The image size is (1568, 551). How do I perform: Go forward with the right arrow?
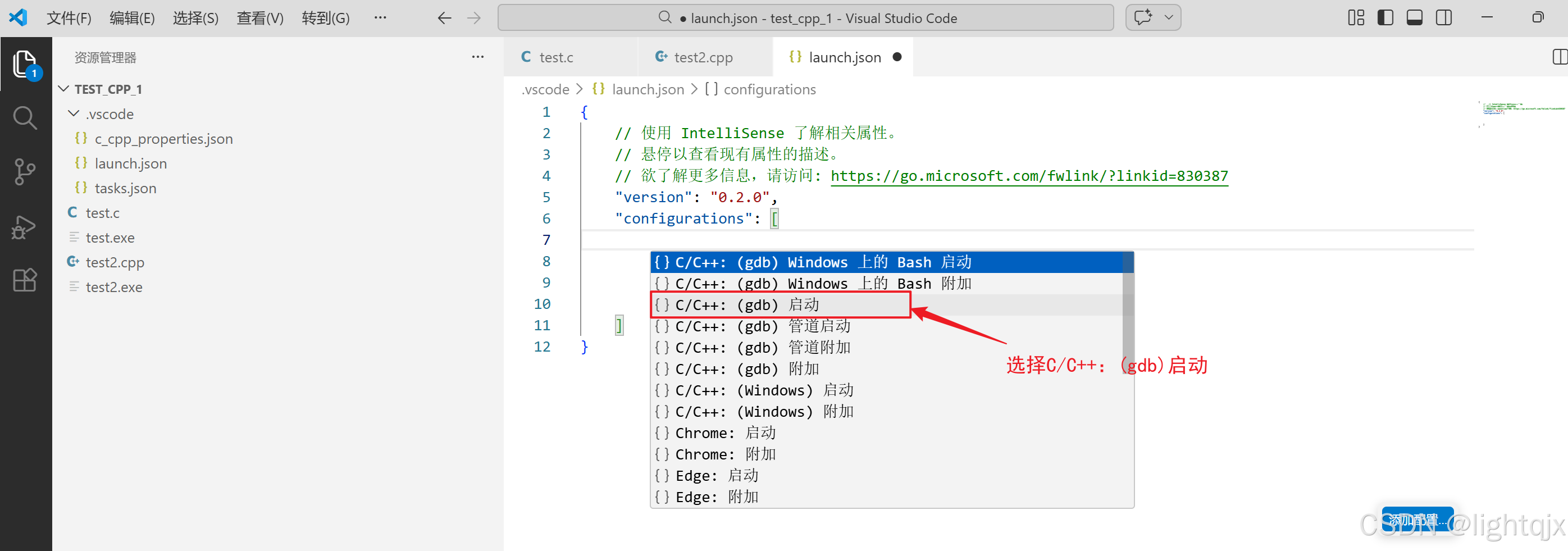[x=473, y=19]
